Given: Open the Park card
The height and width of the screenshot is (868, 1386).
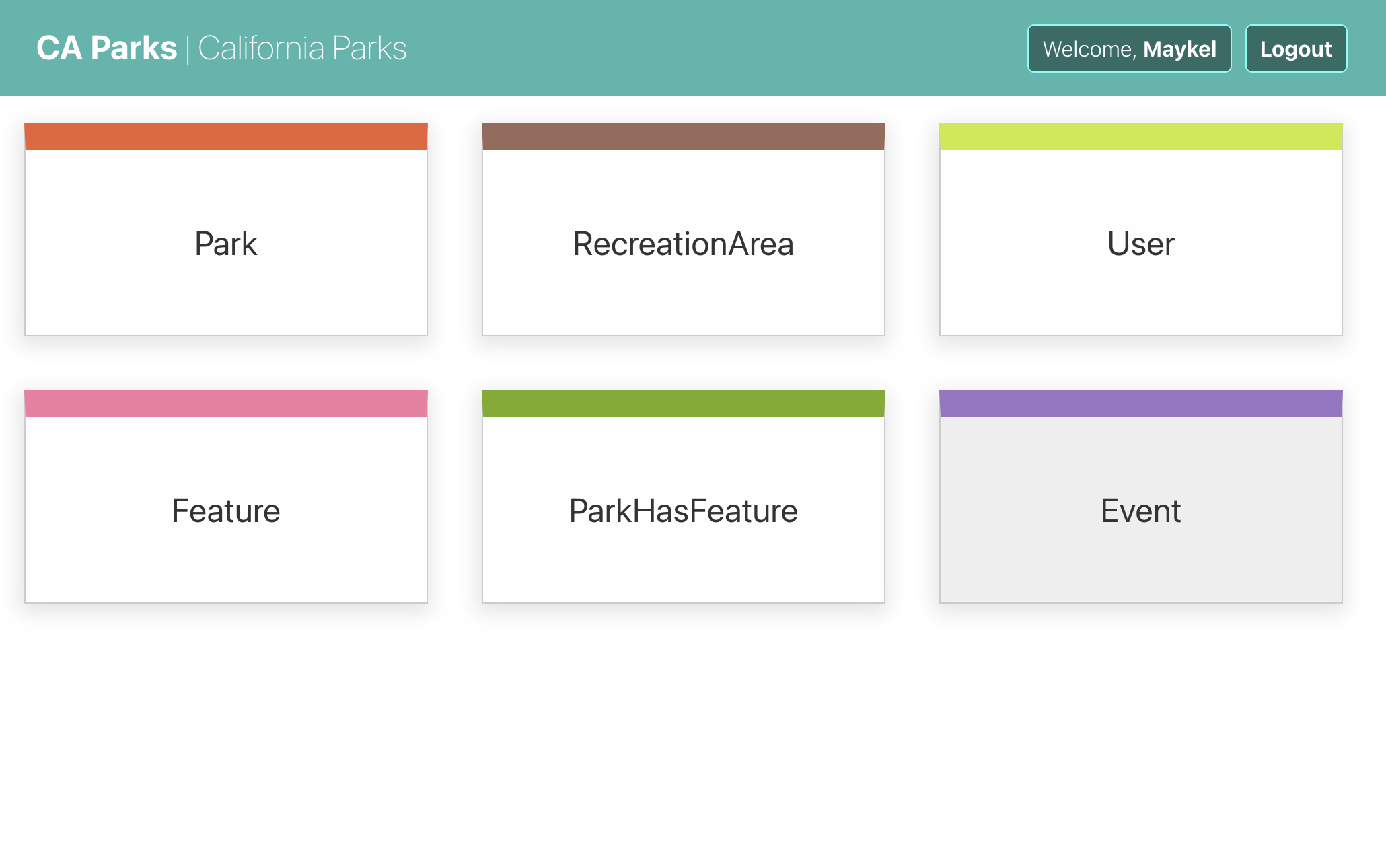Looking at the screenshot, I should (226, 244).
